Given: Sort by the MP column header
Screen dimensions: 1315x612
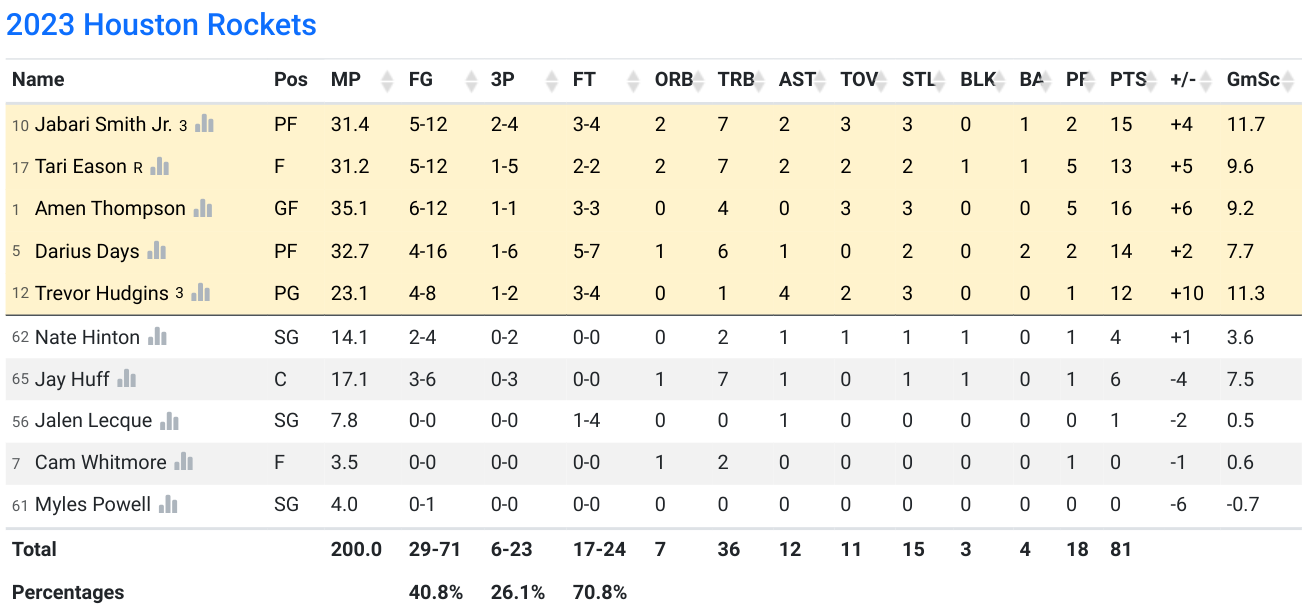Looking at the screenshot, I should 346,80.
